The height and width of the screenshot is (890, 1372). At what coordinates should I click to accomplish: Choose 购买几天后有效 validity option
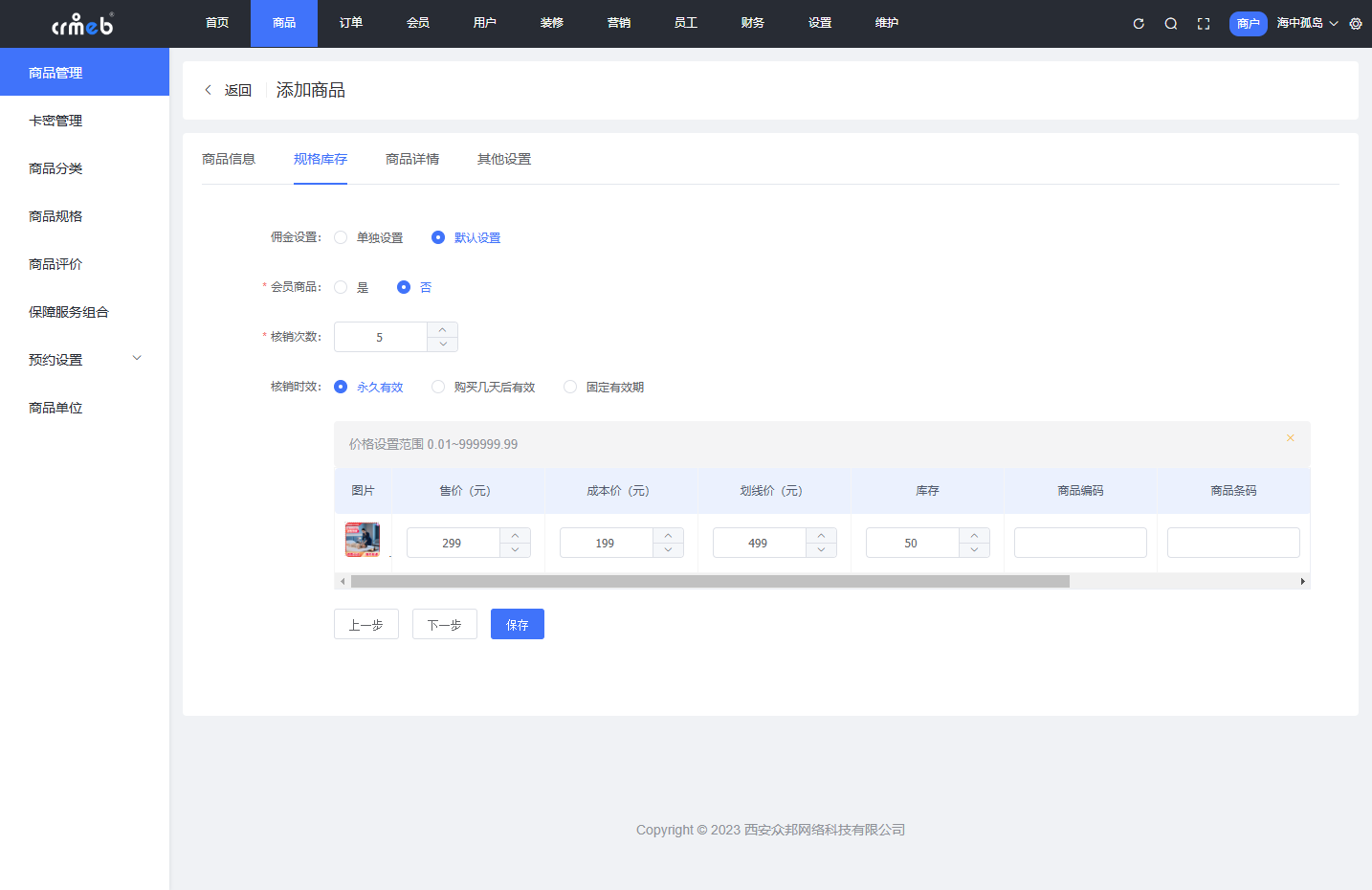438,387
